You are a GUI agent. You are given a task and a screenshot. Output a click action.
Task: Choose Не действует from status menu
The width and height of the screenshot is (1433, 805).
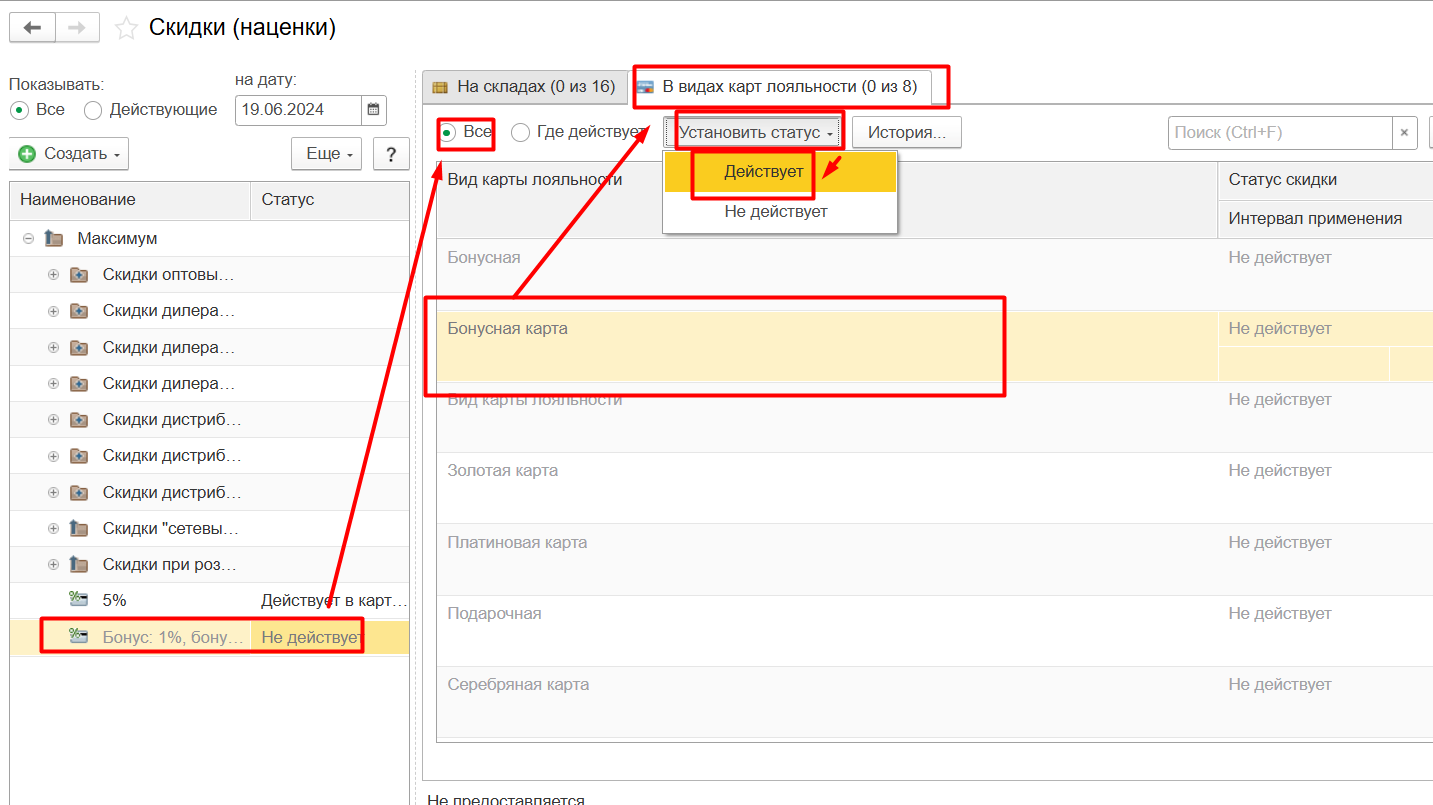tap(776, 212)
